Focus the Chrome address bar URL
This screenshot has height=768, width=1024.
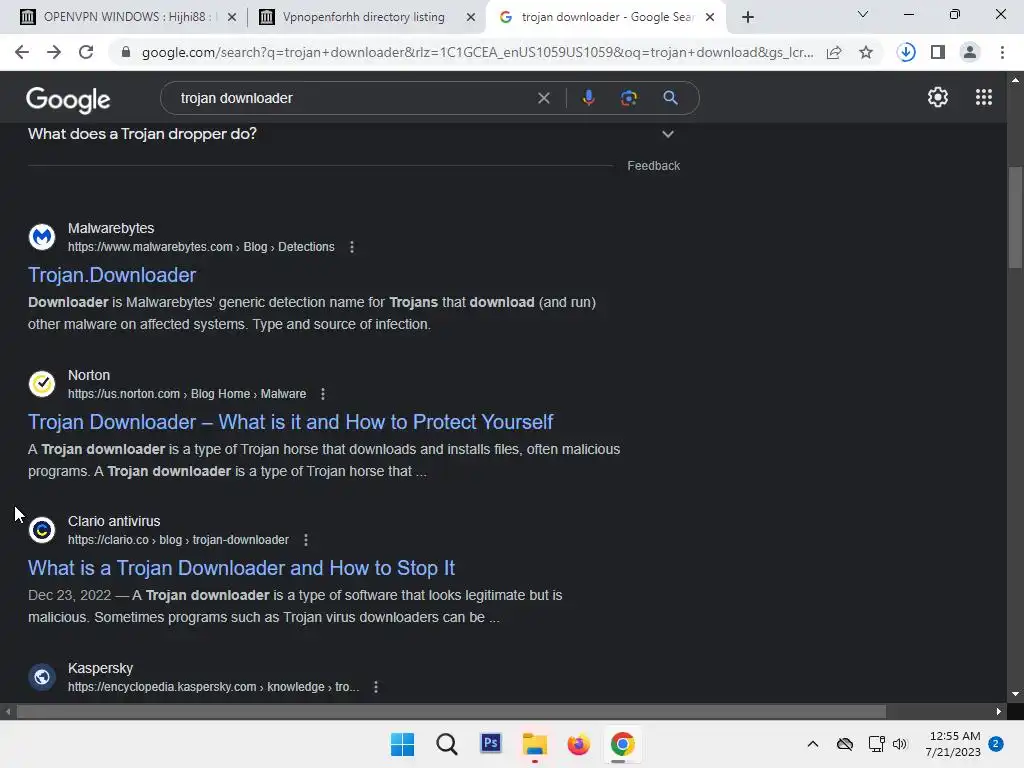477,52
